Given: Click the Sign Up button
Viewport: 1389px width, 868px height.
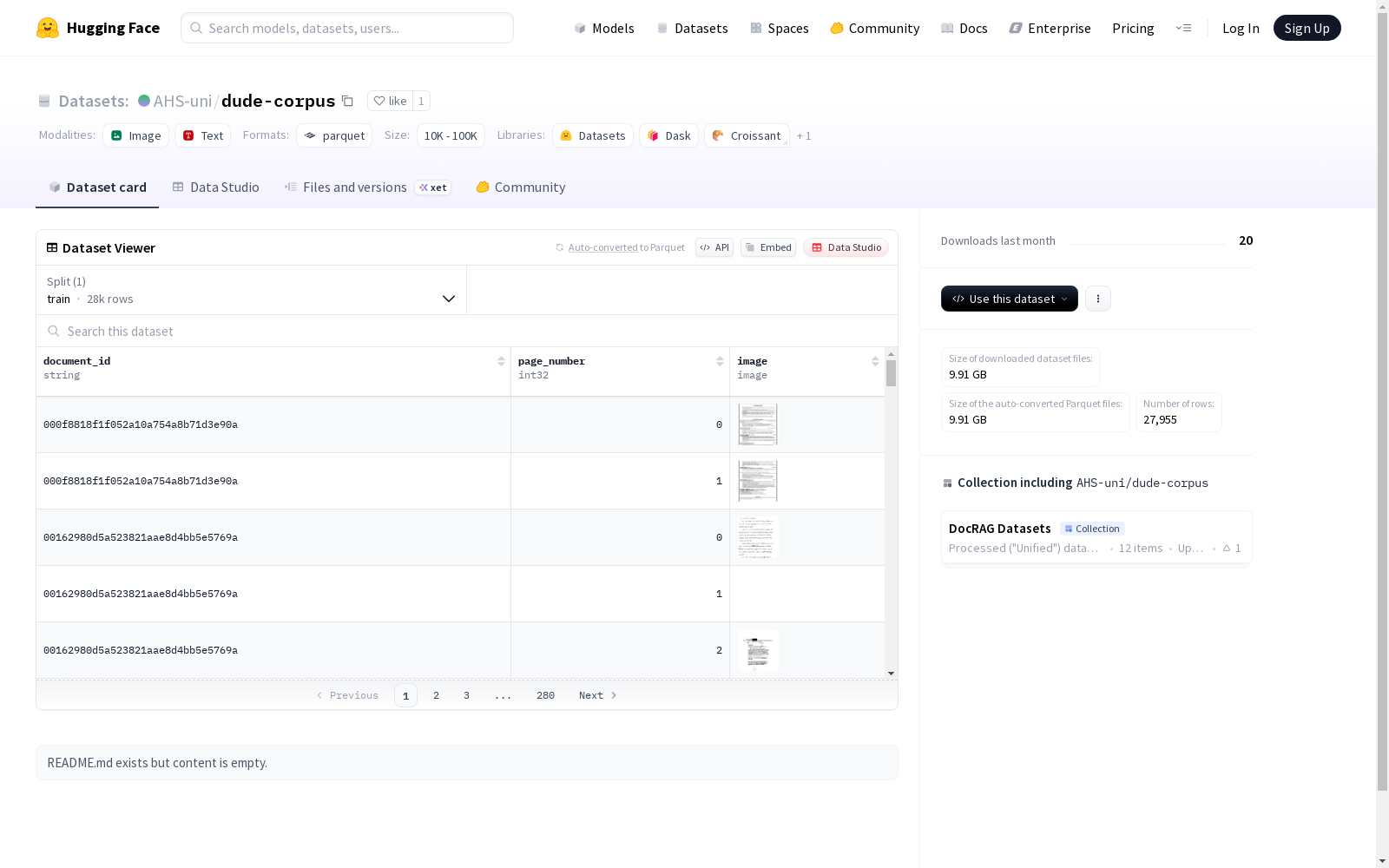Looking at the screenshot, I should [x=1307, y=28].
